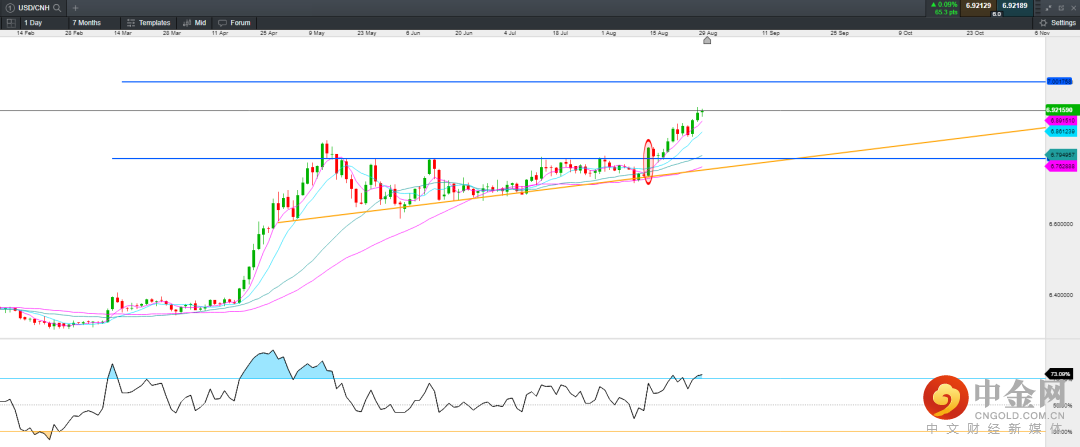Click the magenta 6.891510 moving average label
Image resolution: width=1080 pixels, height=447 pixels.
click(x=1059, y=120)
